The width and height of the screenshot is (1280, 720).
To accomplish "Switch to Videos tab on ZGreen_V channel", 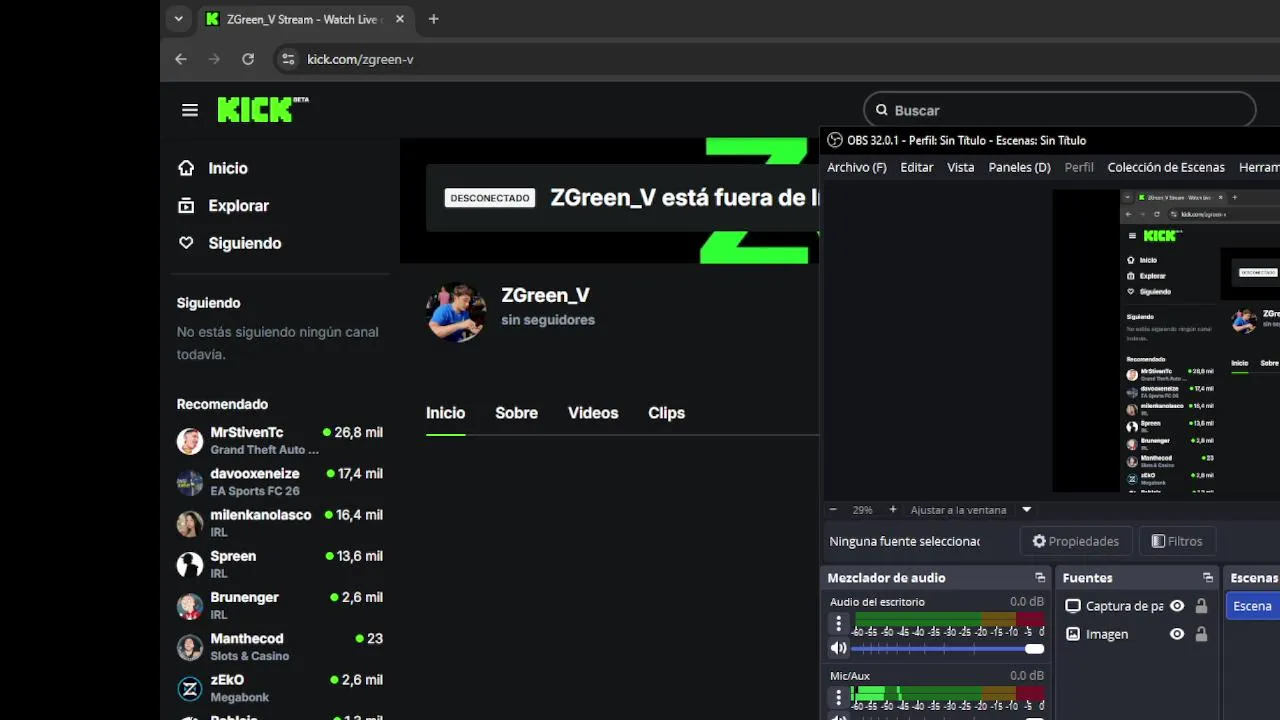I will click(593, 413).
